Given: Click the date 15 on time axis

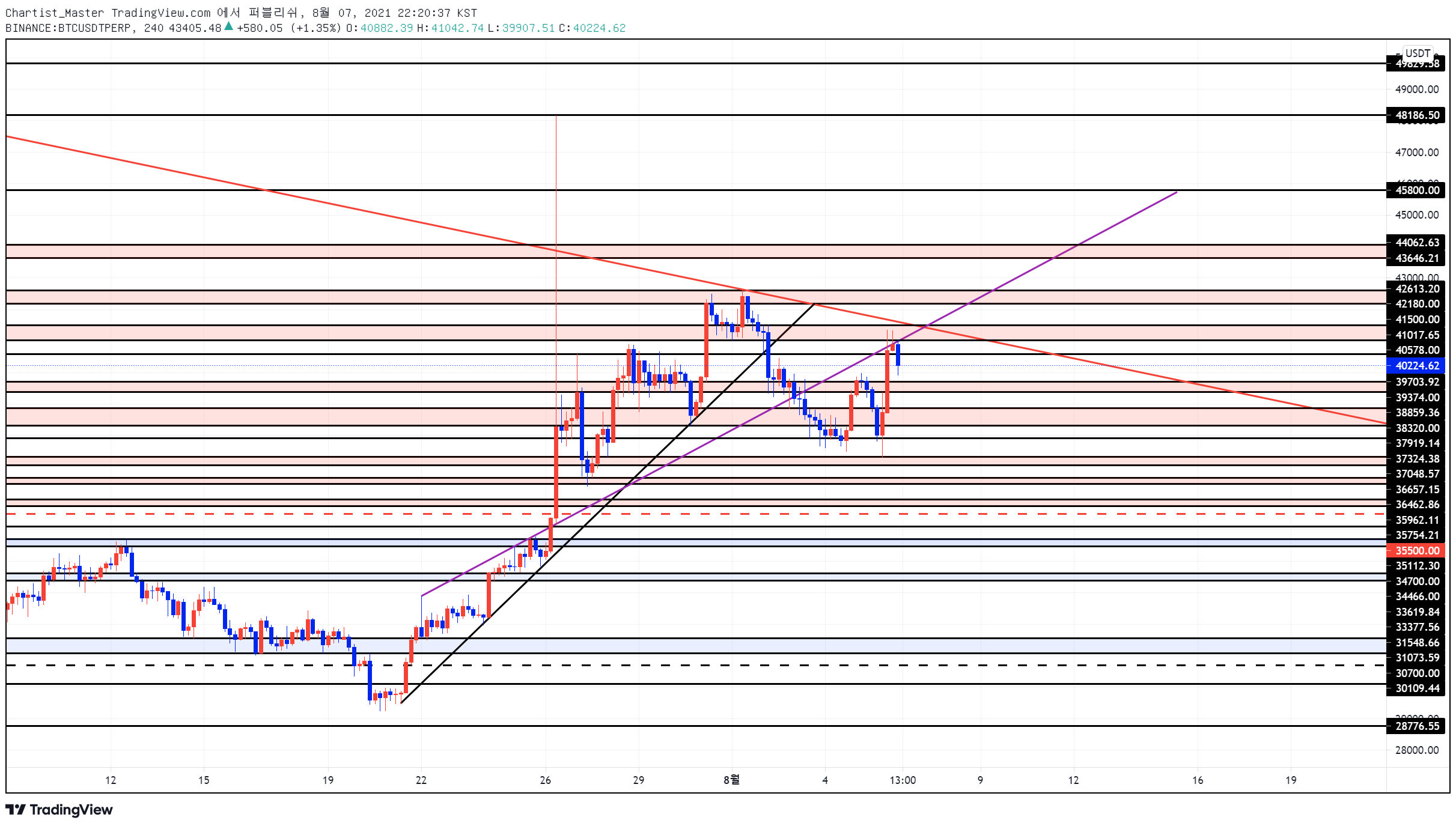Looking at the screenshot, I should point(204,780).
